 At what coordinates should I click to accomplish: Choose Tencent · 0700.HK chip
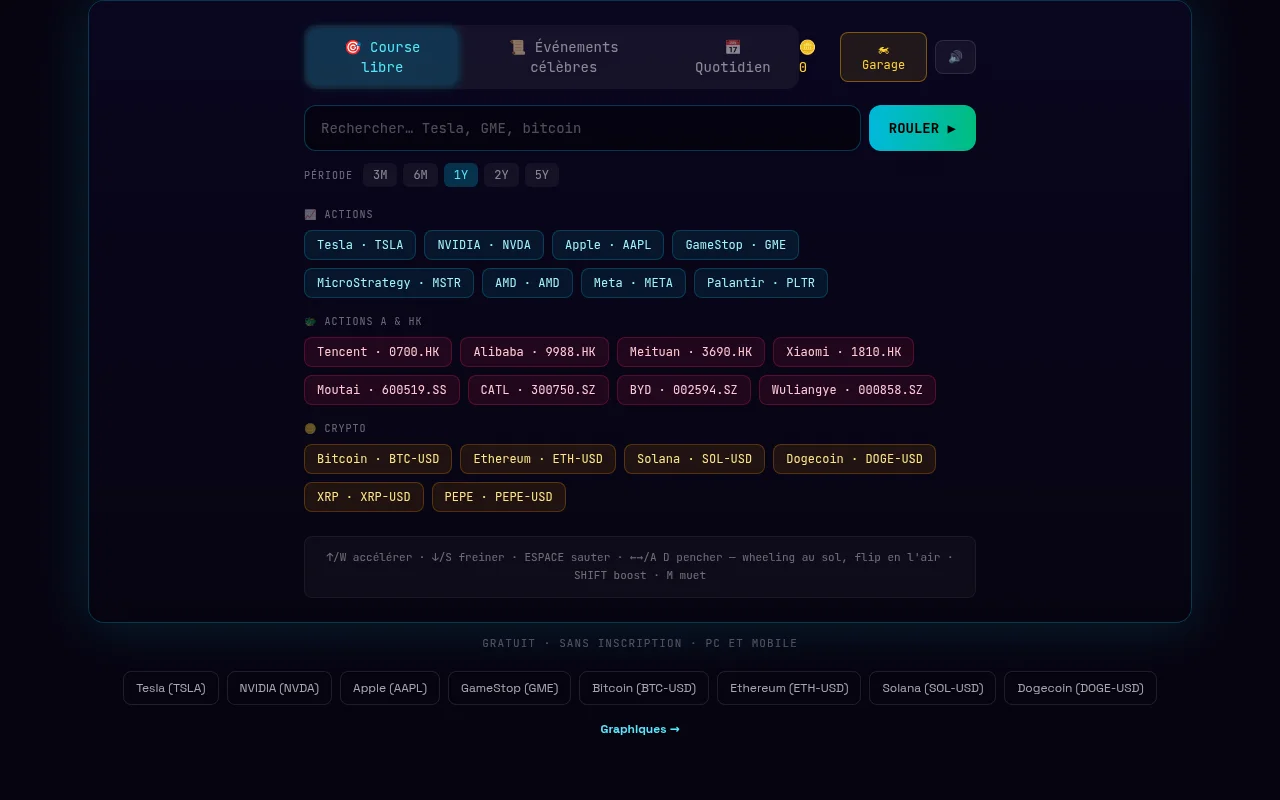[378, 352]
